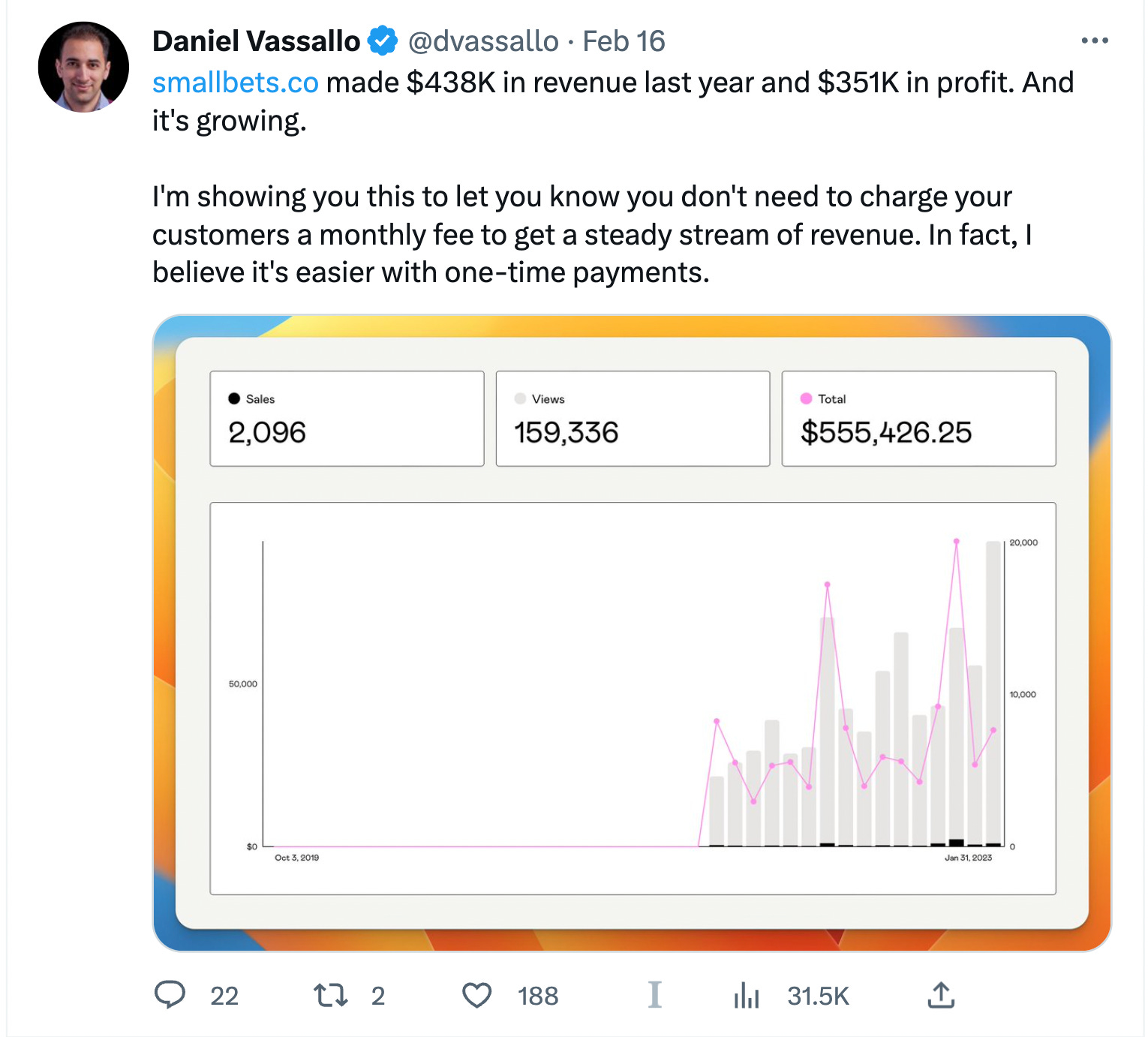
Task: Click the 31.5K view count
Action: 818,996
